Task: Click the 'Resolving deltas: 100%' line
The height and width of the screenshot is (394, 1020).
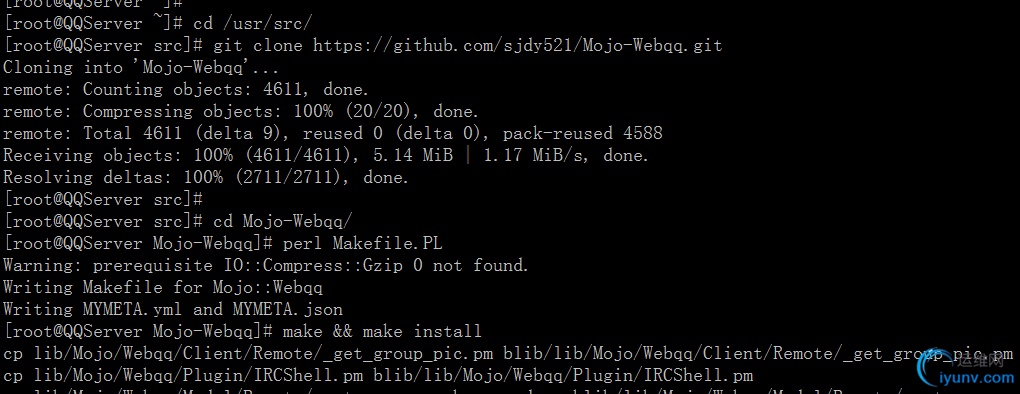Action: pos(206,177)
